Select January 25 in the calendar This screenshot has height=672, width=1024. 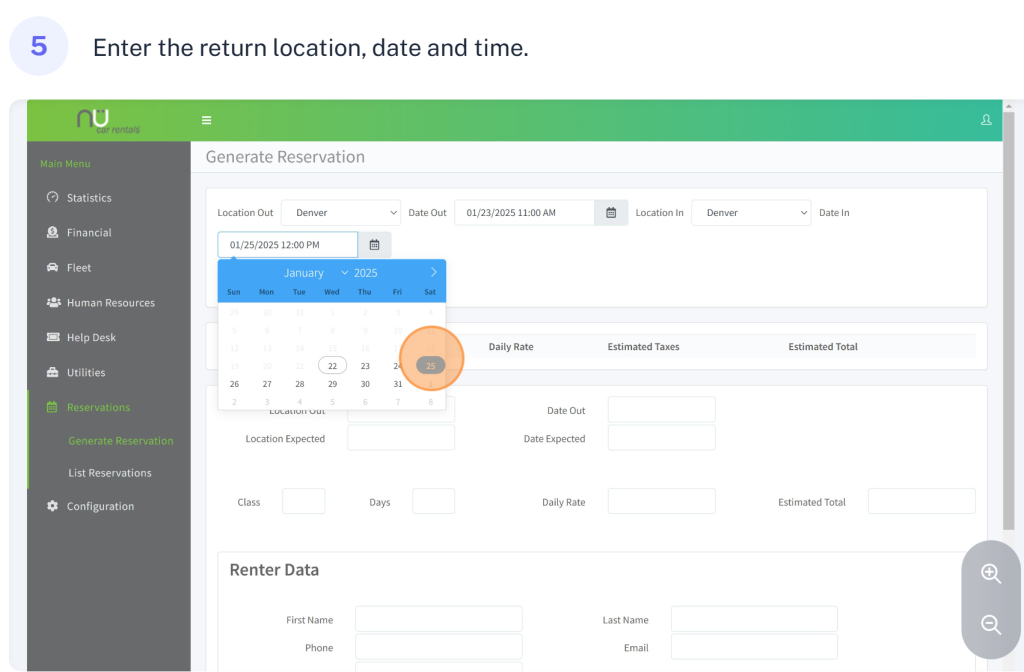[430, 366]
